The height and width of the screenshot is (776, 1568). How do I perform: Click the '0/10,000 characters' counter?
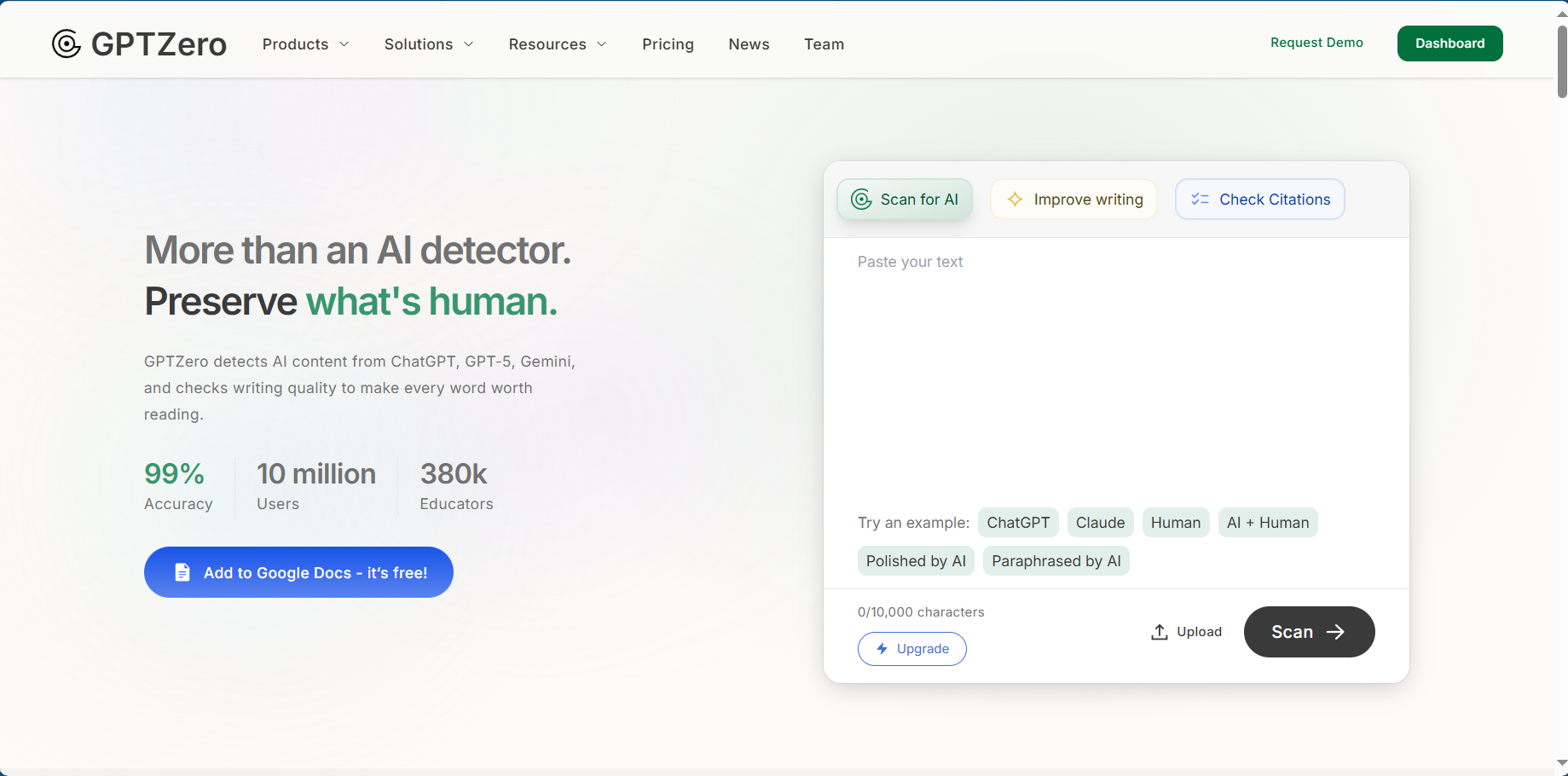point(921,612)
